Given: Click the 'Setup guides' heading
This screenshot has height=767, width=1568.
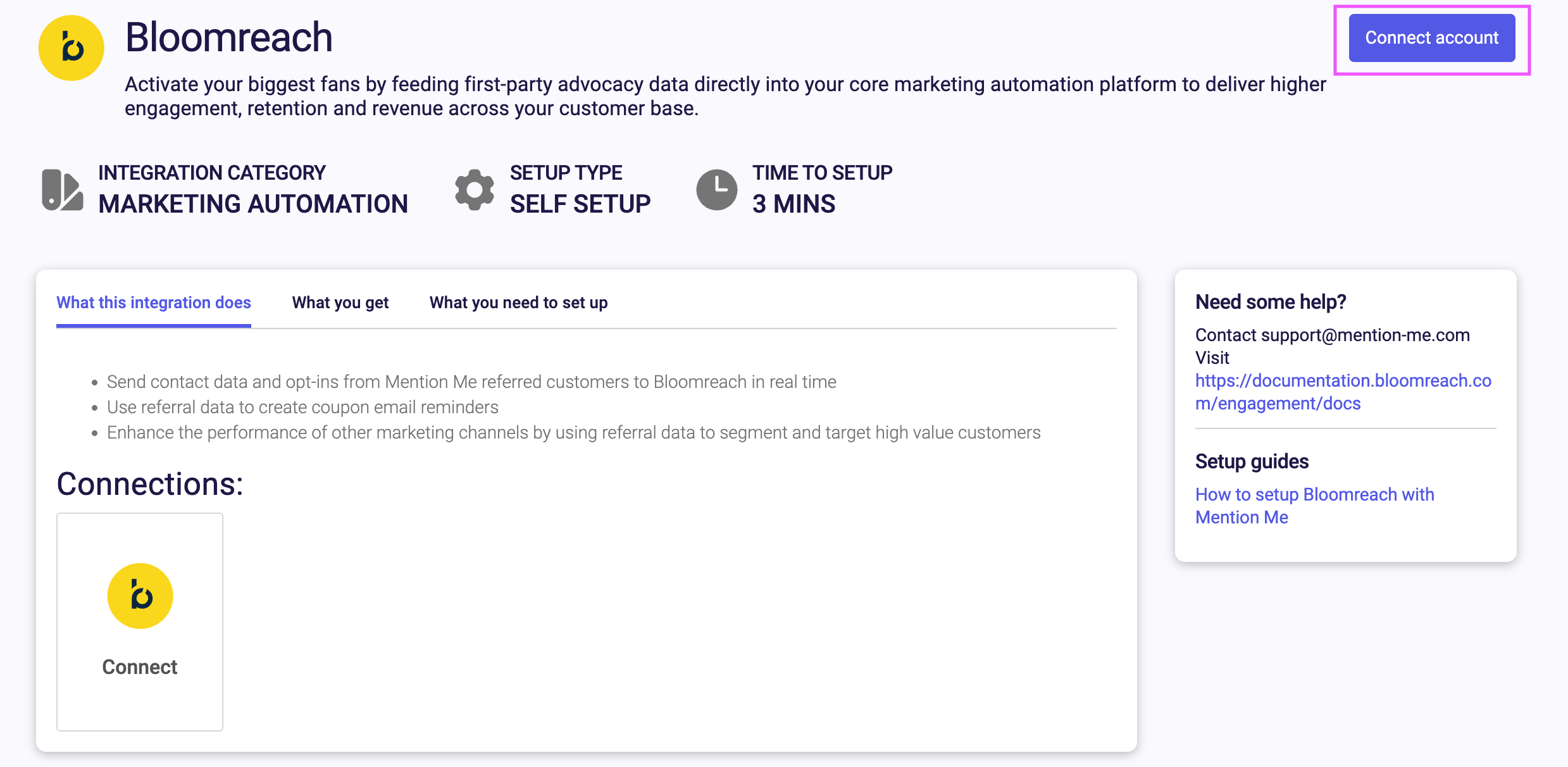Looking at the screenshot, I should point(1252,461).
